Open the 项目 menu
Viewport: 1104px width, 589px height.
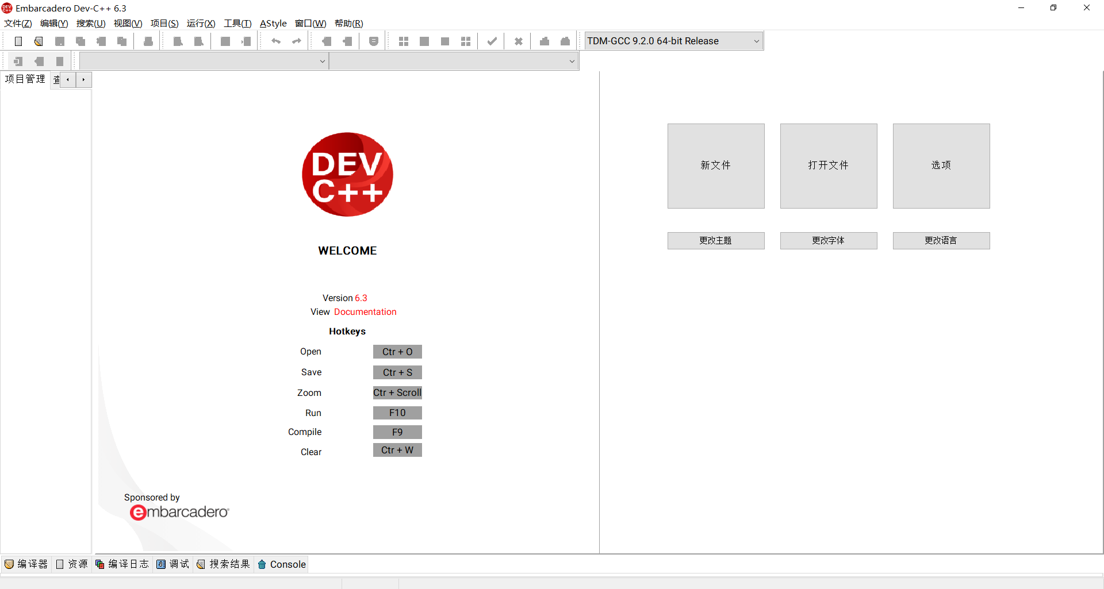(x=165, y=23)
